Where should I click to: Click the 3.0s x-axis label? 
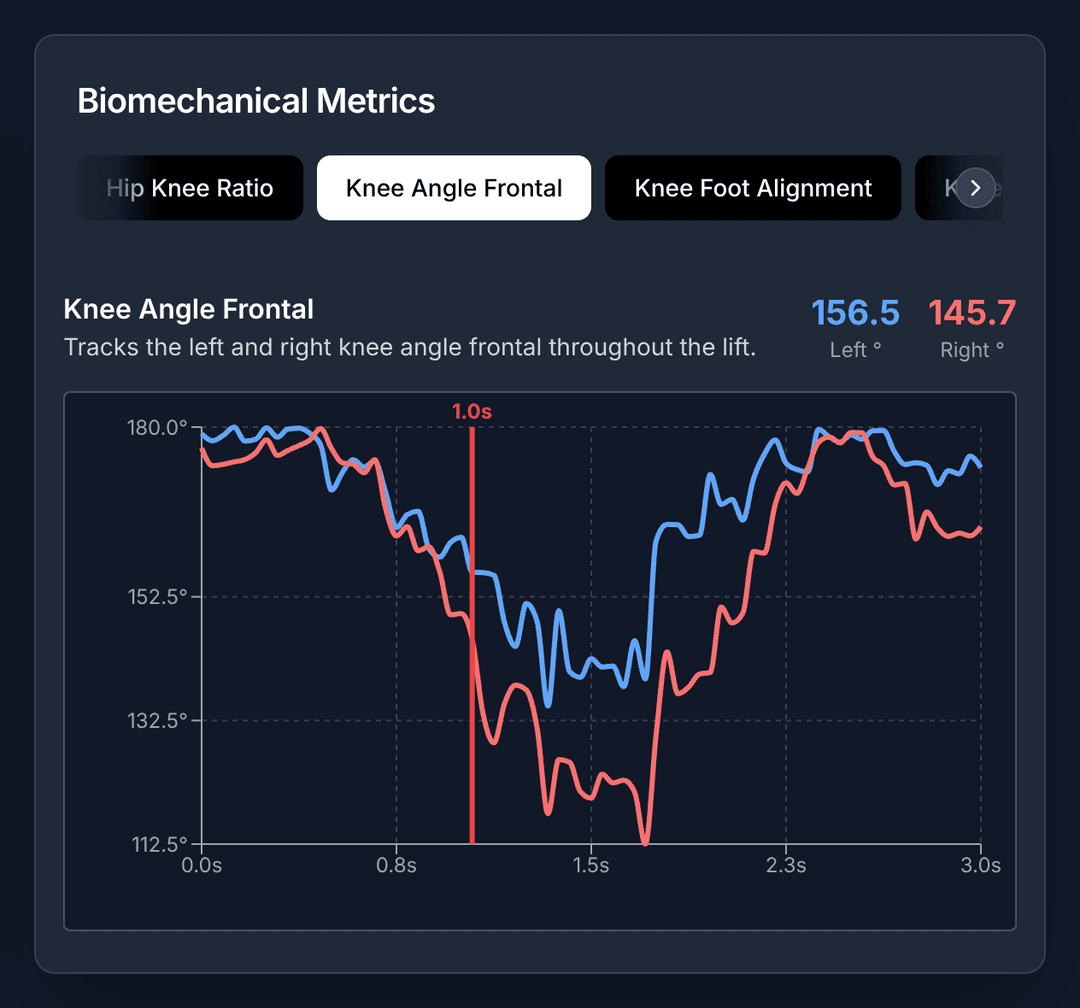point(981,866)
